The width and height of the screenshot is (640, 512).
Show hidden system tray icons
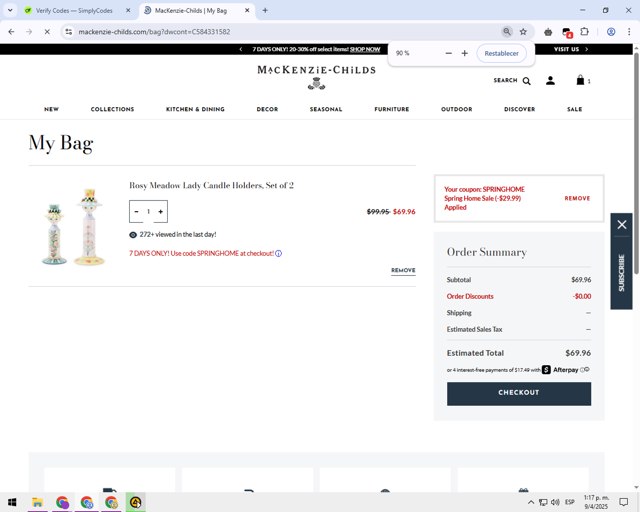coord(531,502)
